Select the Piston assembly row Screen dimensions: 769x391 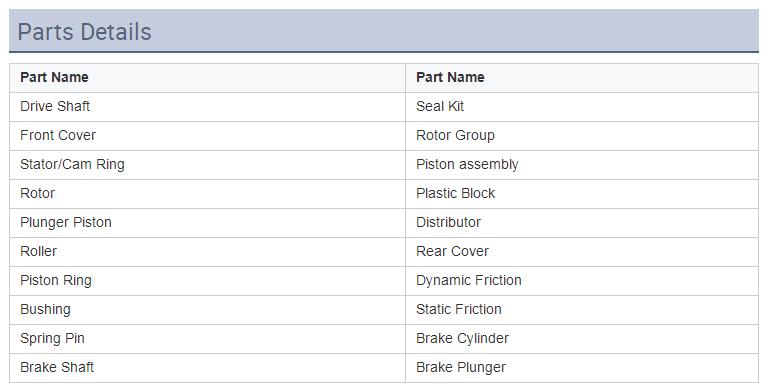point(582,164)
